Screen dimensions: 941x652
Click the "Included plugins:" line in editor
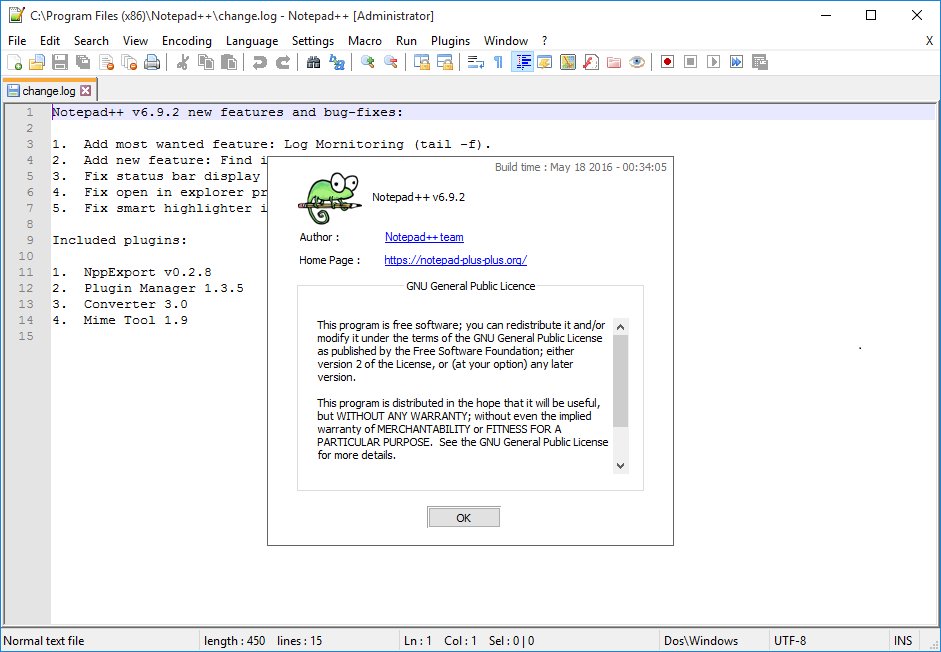click(x=119, y=240)
